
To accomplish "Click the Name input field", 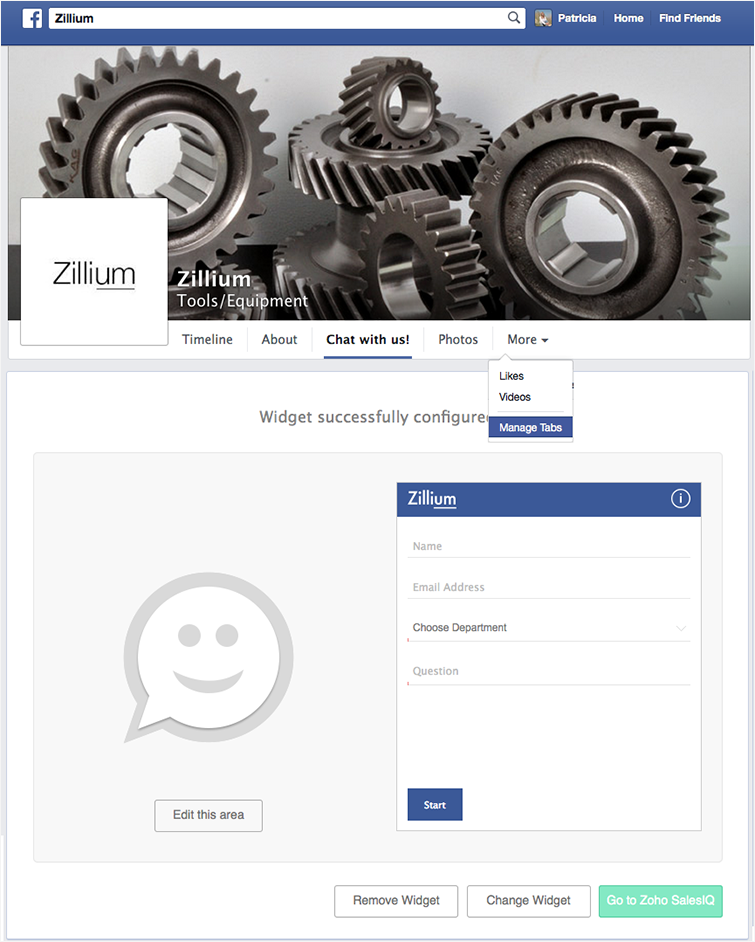I will [x=548, y=546].
